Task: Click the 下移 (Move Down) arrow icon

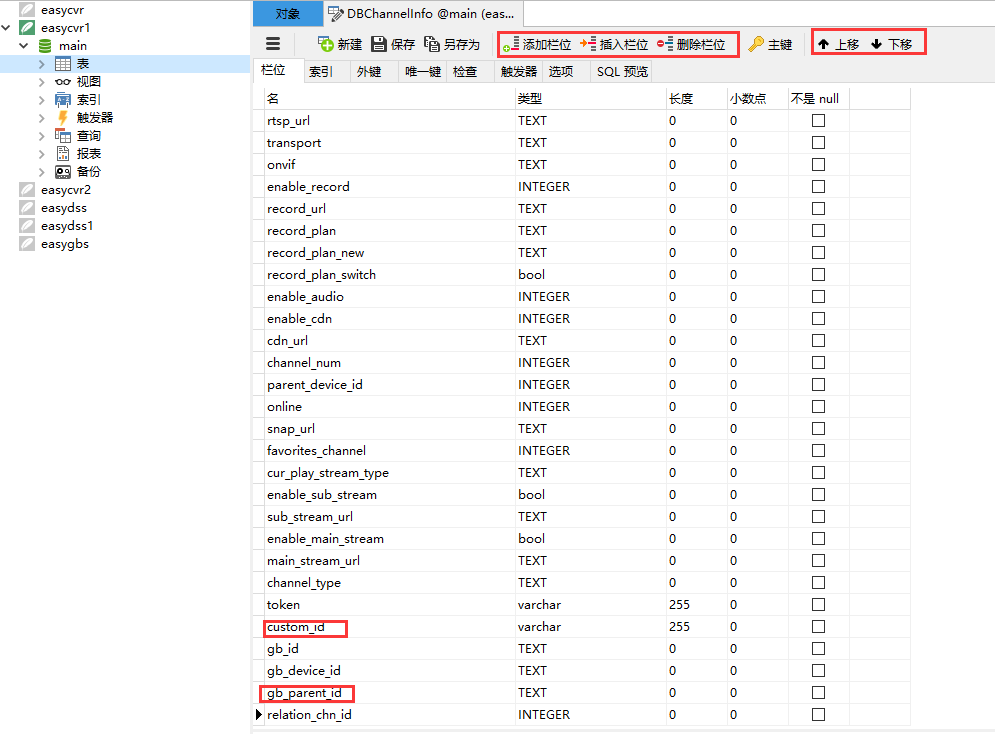Action: [876, 44]
